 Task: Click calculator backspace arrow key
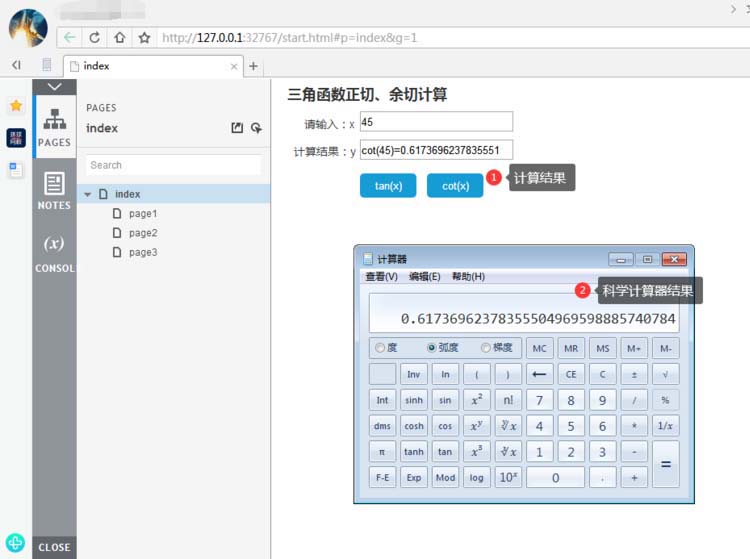pyautogui.click(x=539, y=374)
